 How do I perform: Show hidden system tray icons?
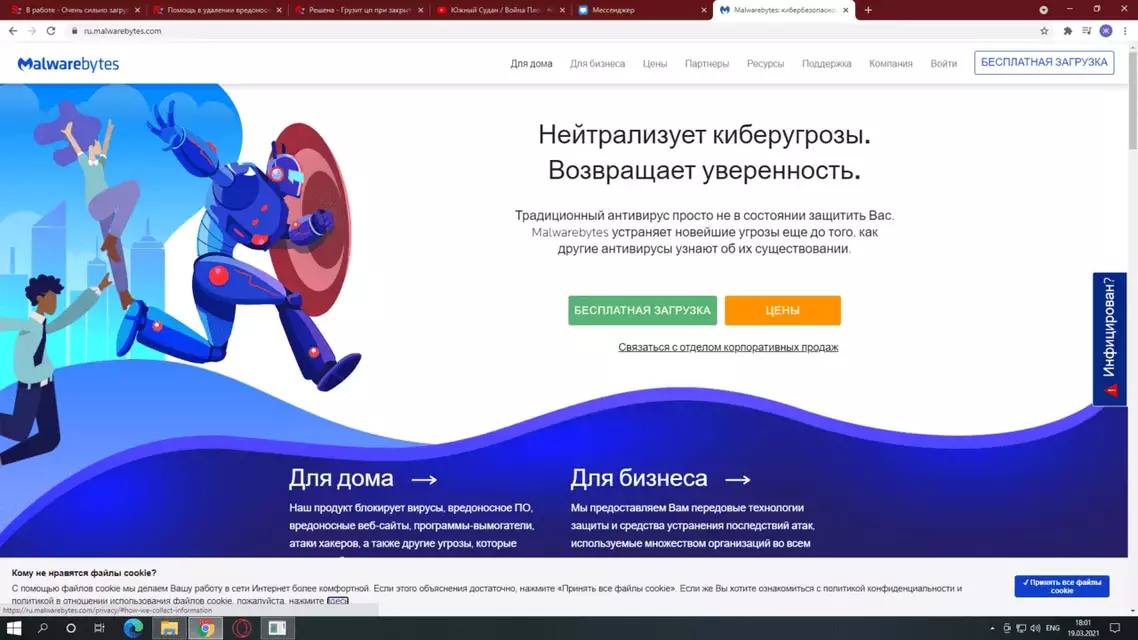[992, 628]
